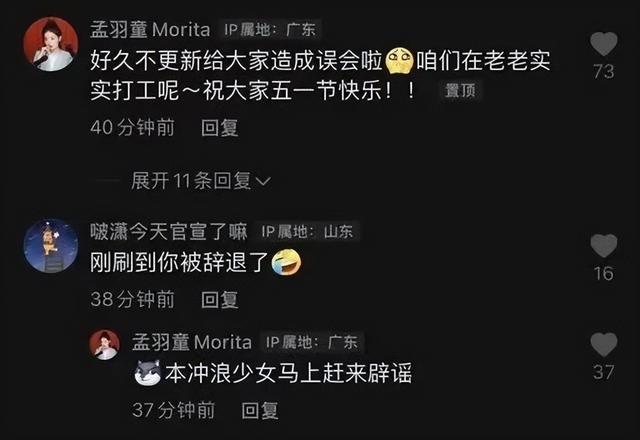Click the IP属地: 山东 label
This screenshot has width=640, height=440.
[307, 232]
